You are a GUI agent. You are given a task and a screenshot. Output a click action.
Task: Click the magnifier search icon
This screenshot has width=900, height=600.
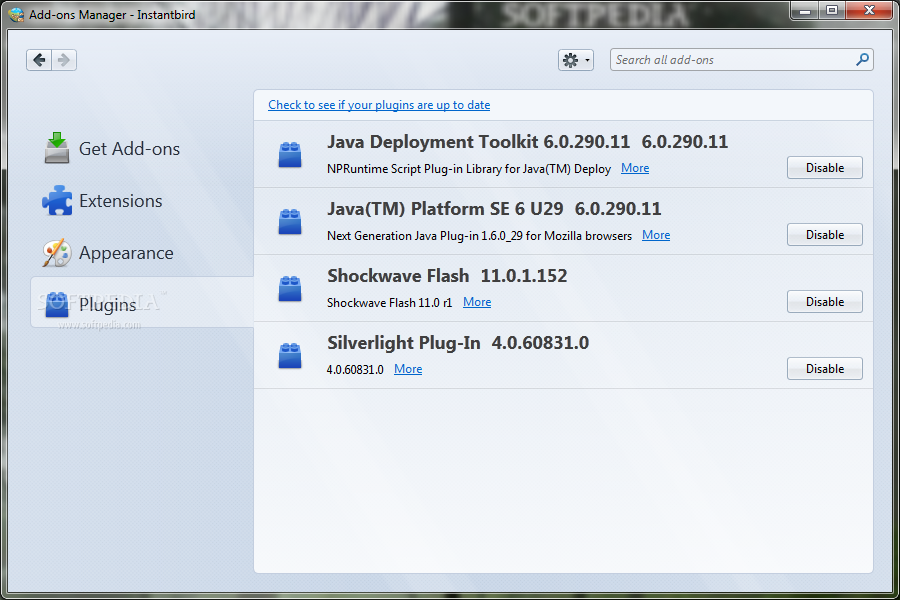[862, 60]
